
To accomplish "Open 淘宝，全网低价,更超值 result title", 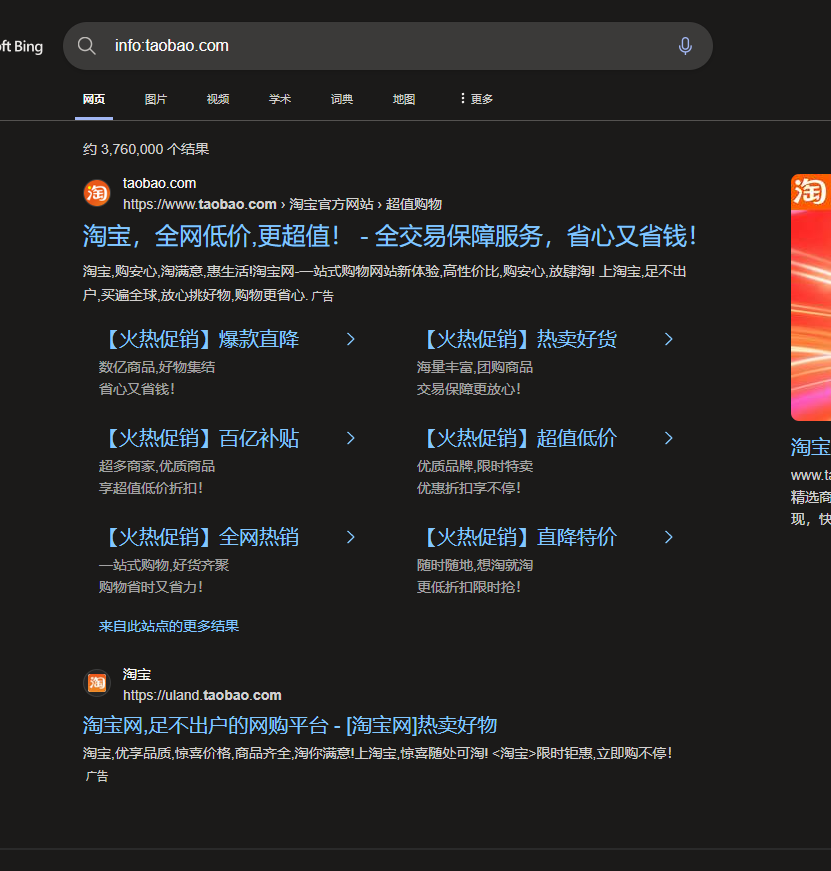I will [389, 236].
